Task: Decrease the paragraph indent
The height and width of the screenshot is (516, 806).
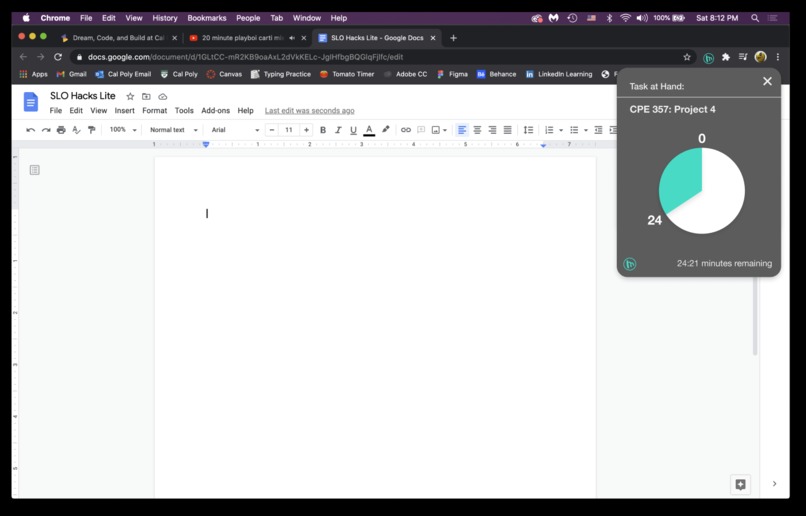Action: click(x=598, y=130)
